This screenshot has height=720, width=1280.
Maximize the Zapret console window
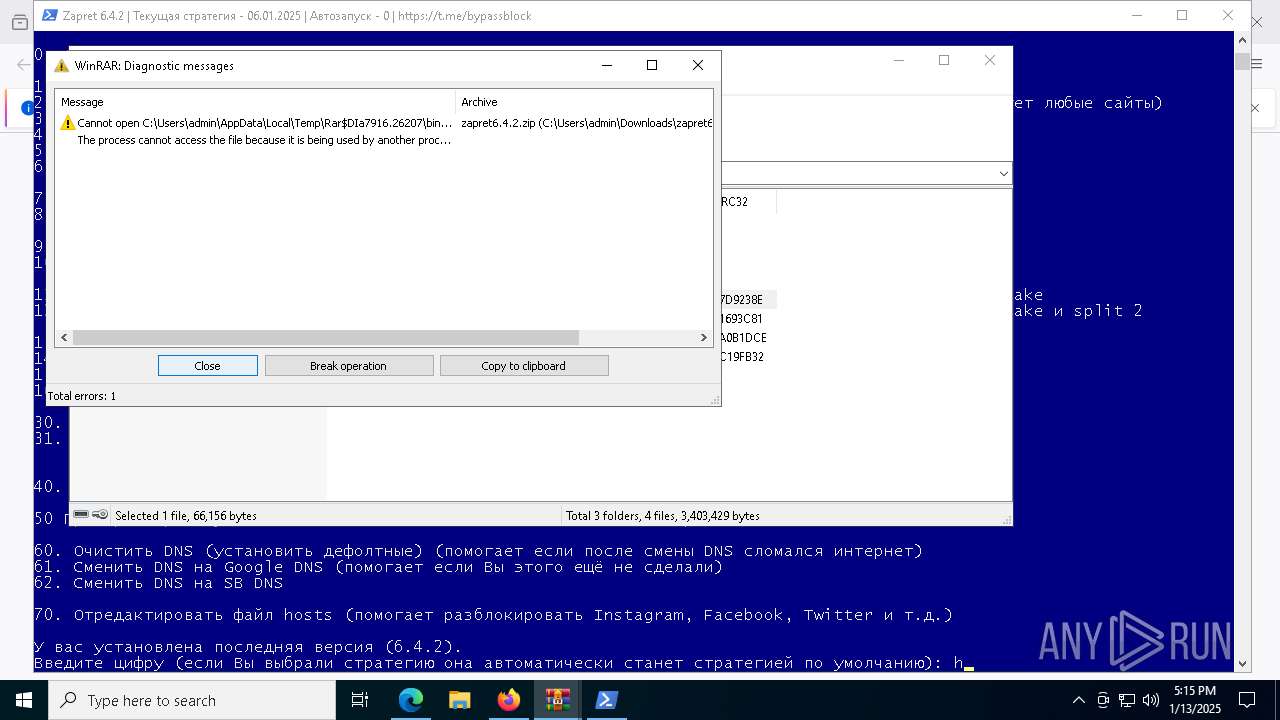click(x=1182, y=15)
